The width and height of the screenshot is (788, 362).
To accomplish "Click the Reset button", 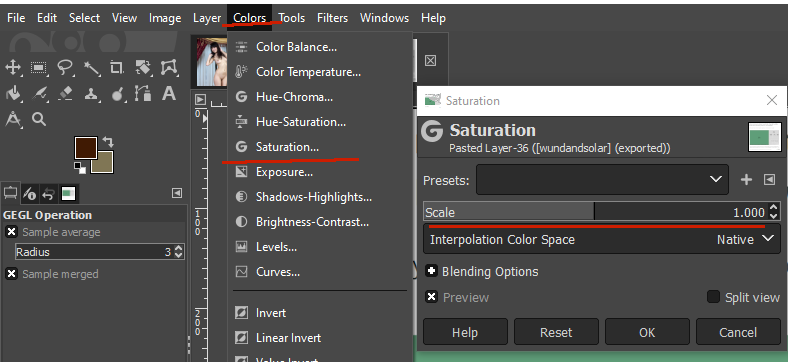I will click(x=556, y=332).
